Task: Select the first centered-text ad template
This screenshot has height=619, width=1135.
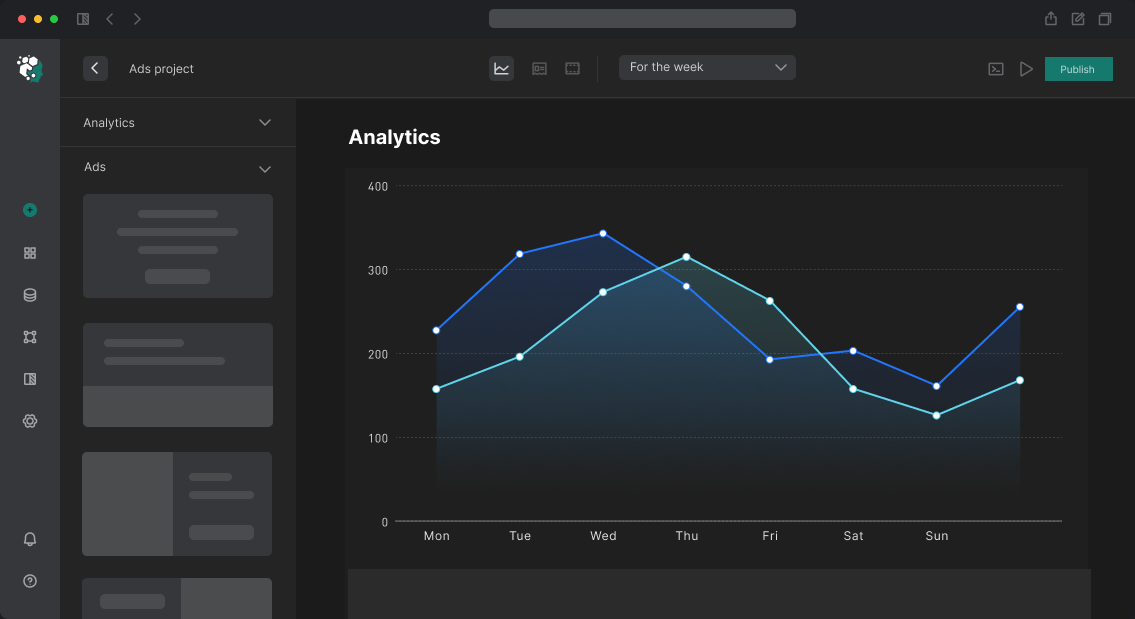Action: pos(178,246)
